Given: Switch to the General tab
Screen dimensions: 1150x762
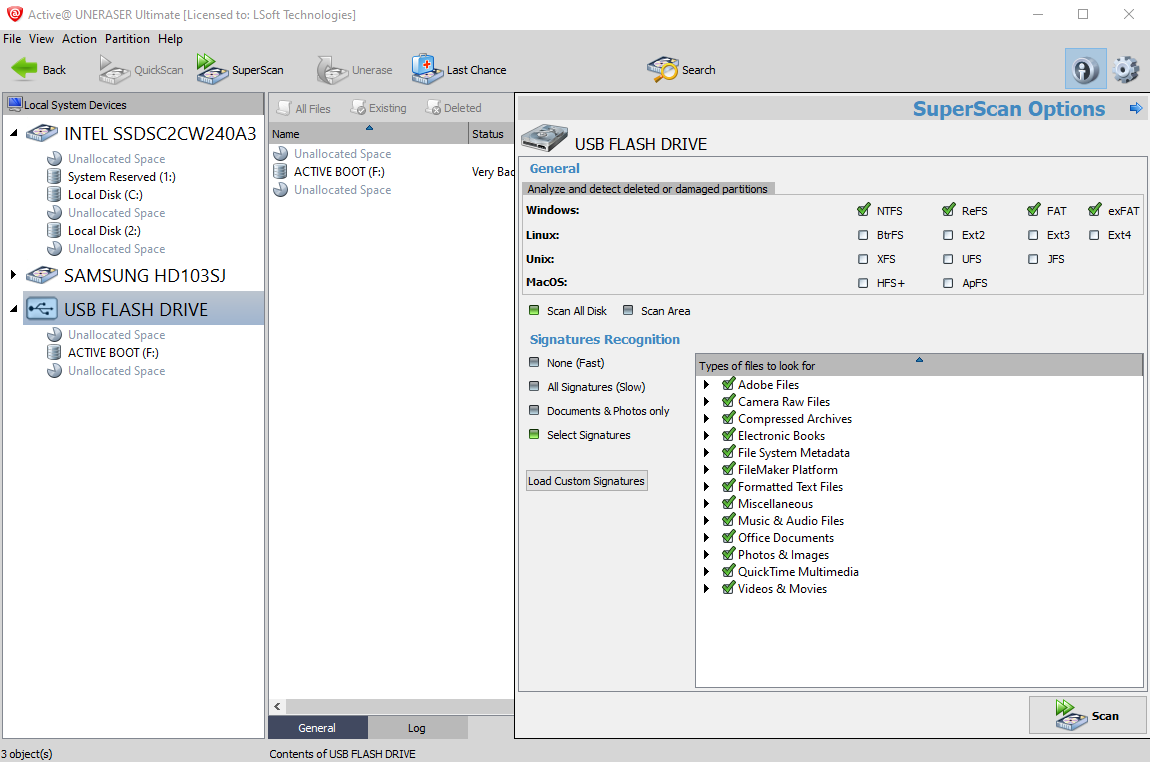Looking at the screenshot, I should [x=317, y=728].
